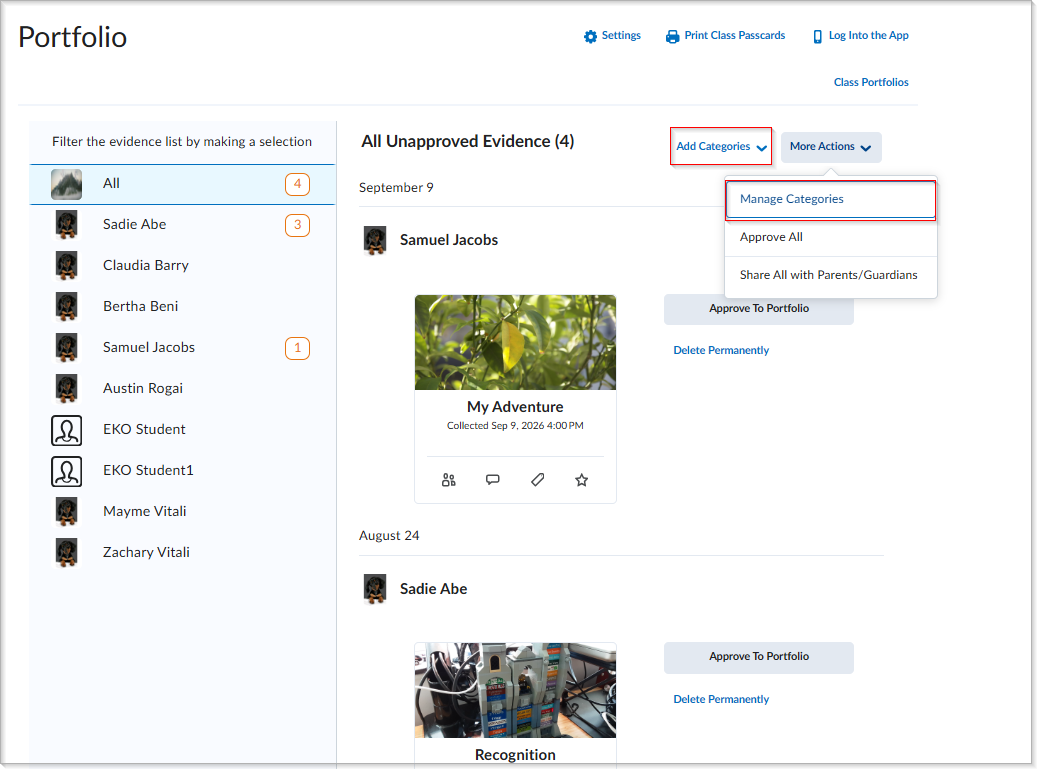1037x769 pixels.
Task: Click the More Actions chevron arrow
Action: pyautogui.click(x=866, y=148)
